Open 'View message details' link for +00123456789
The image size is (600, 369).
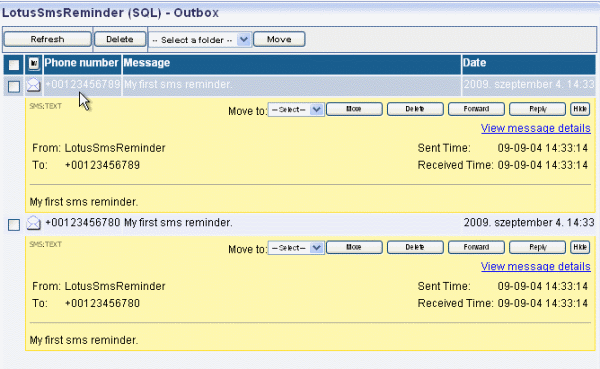(535, 128)
